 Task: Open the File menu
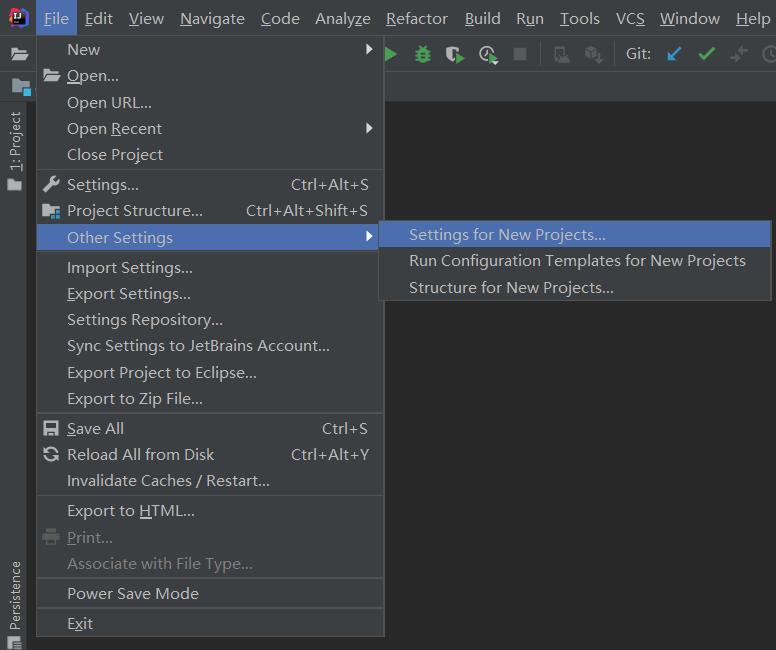tap(56, 18)
